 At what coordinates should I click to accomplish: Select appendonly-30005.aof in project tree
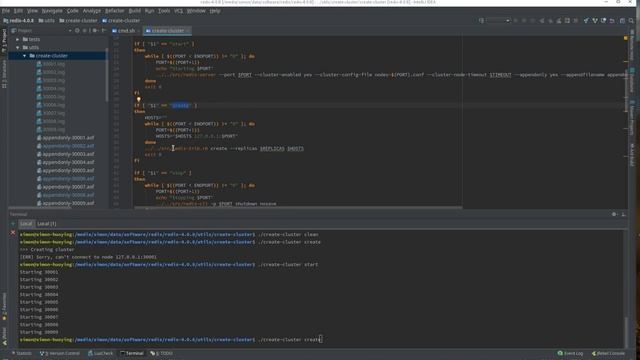click(65, 171)
